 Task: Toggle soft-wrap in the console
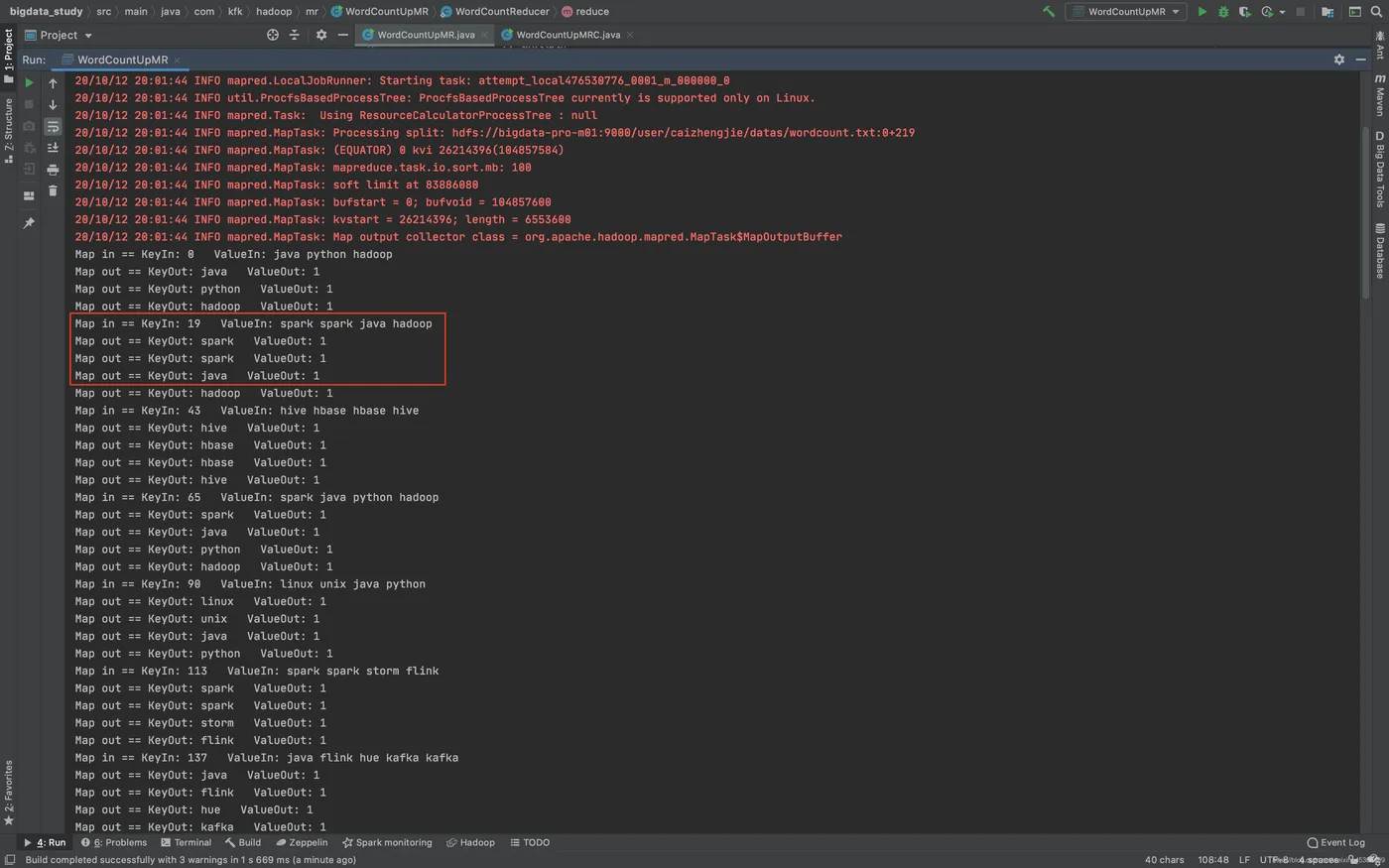(x=53, y=126)
